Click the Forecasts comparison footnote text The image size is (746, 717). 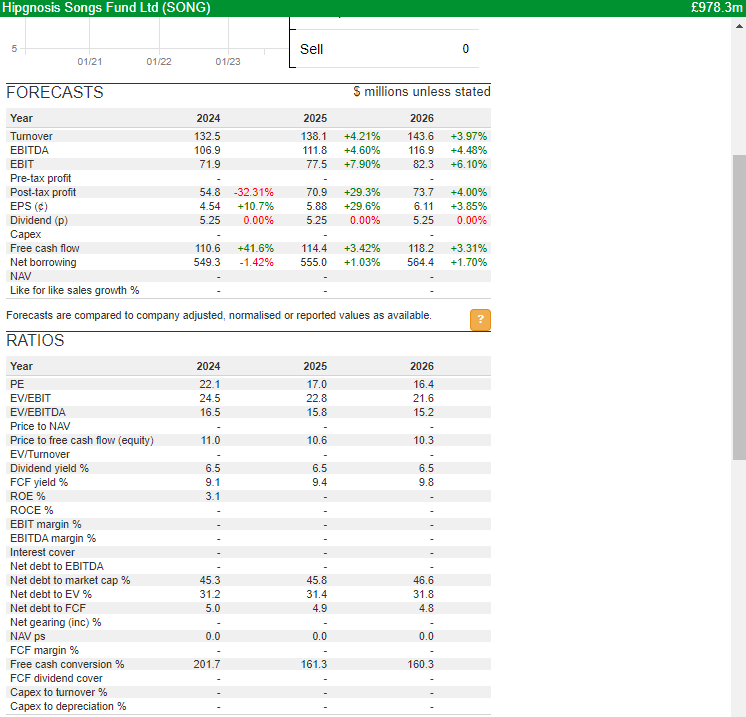coord(219,315)
